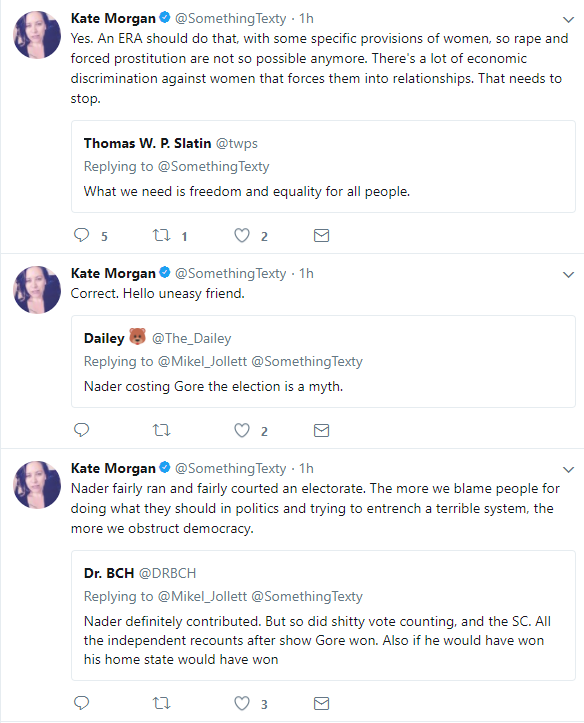Open @The_Dailey handle in quoted tweet
This screenshot has height=723, width=584.
191,338
